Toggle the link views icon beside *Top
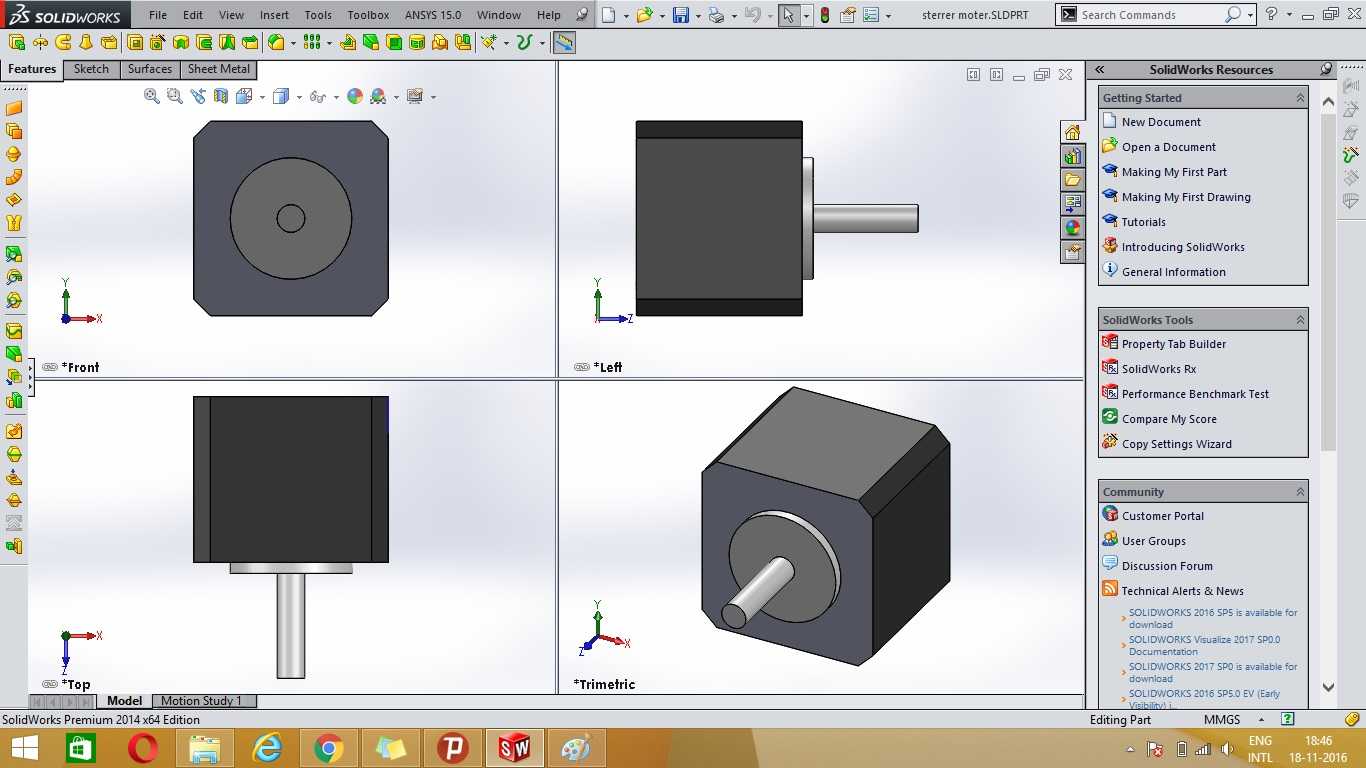Image resolution: width=1366 pixels, height=768 pixels. (50, 684)
